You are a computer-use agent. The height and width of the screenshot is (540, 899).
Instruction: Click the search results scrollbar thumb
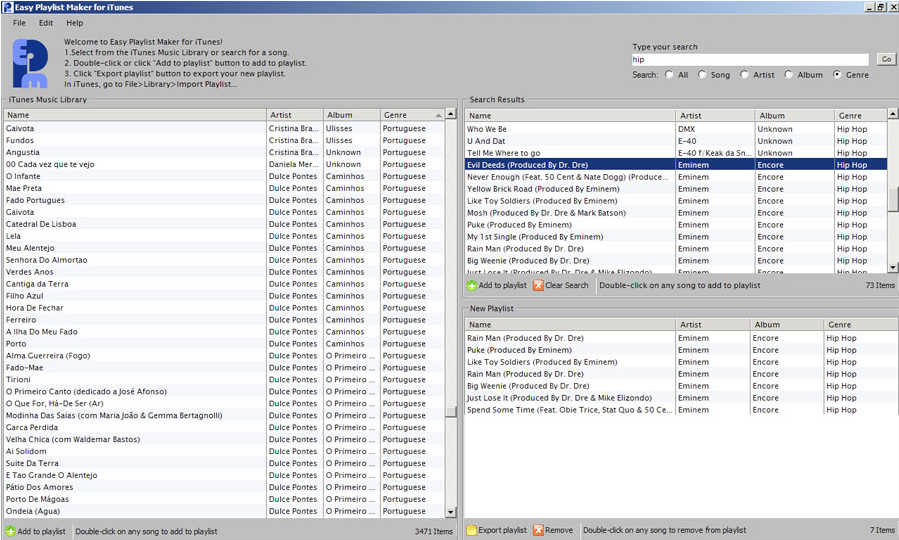[x=893, y=199]
